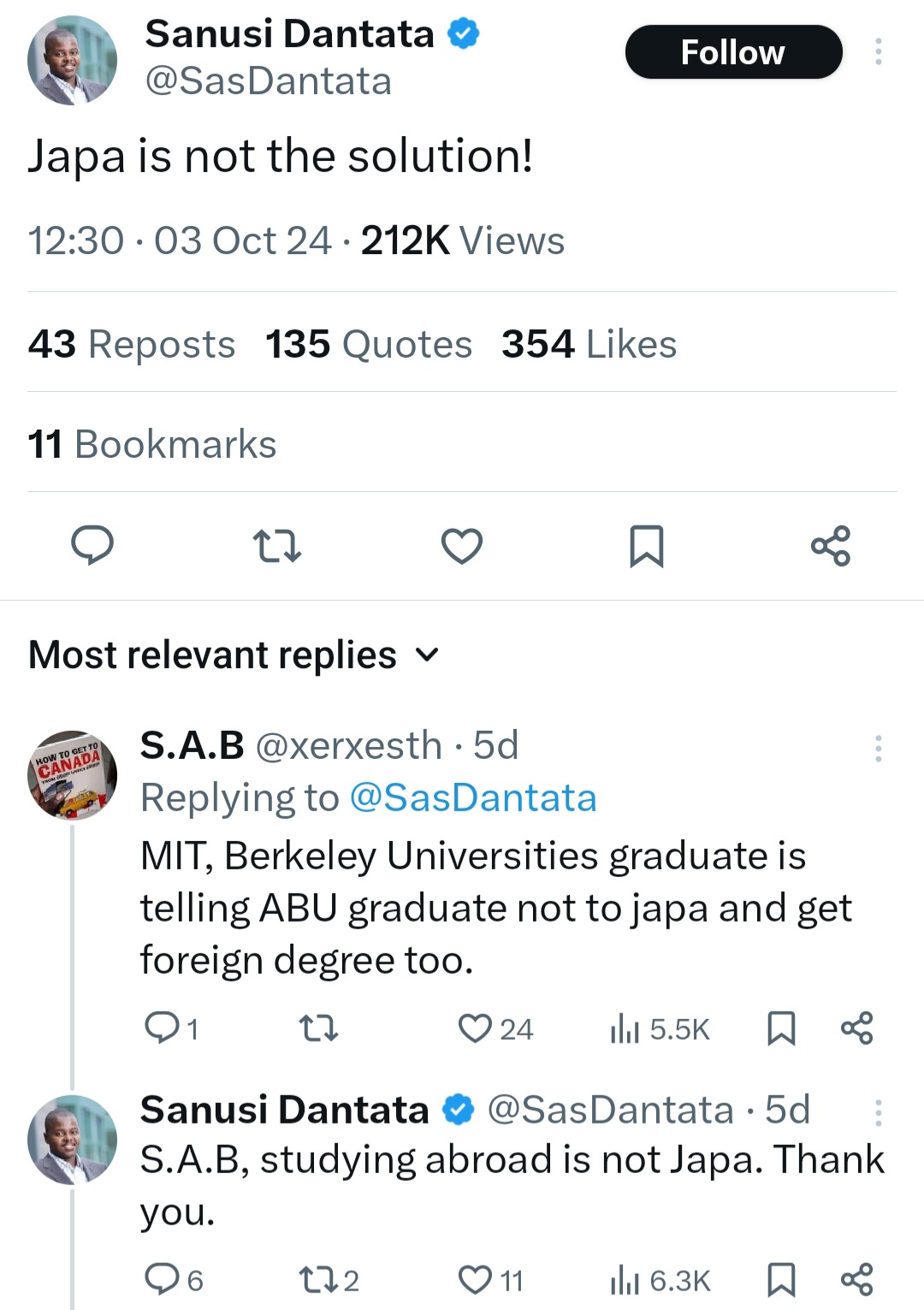Viewport: 924px width, 1310px height.
Task: Open the replies on Sanusi Dantata's reply
Action: point(163,1279)
